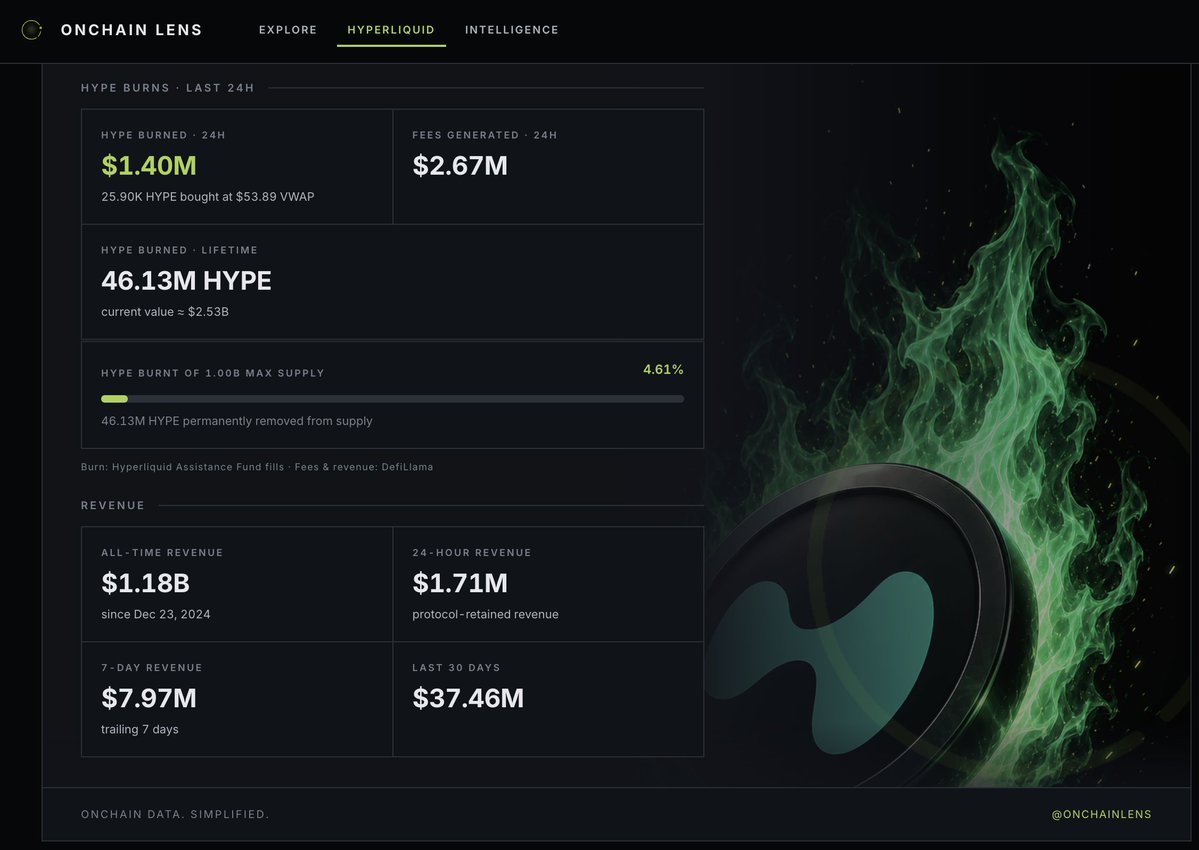Click the Last 30 Days $37.46M card
This screenshot has height=850, width=1199.
548,699
